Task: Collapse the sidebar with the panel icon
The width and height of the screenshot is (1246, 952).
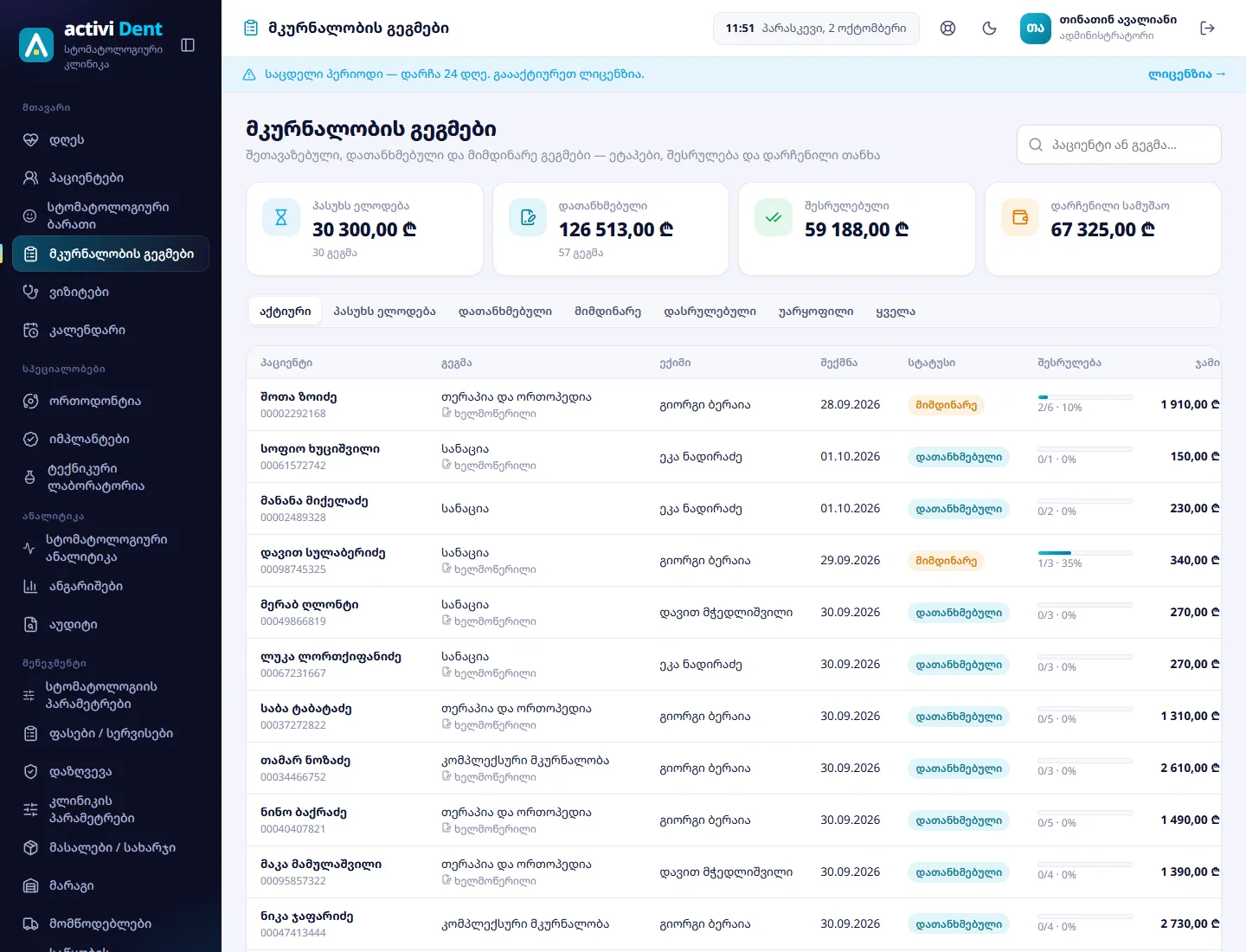Action: (188, 45)
